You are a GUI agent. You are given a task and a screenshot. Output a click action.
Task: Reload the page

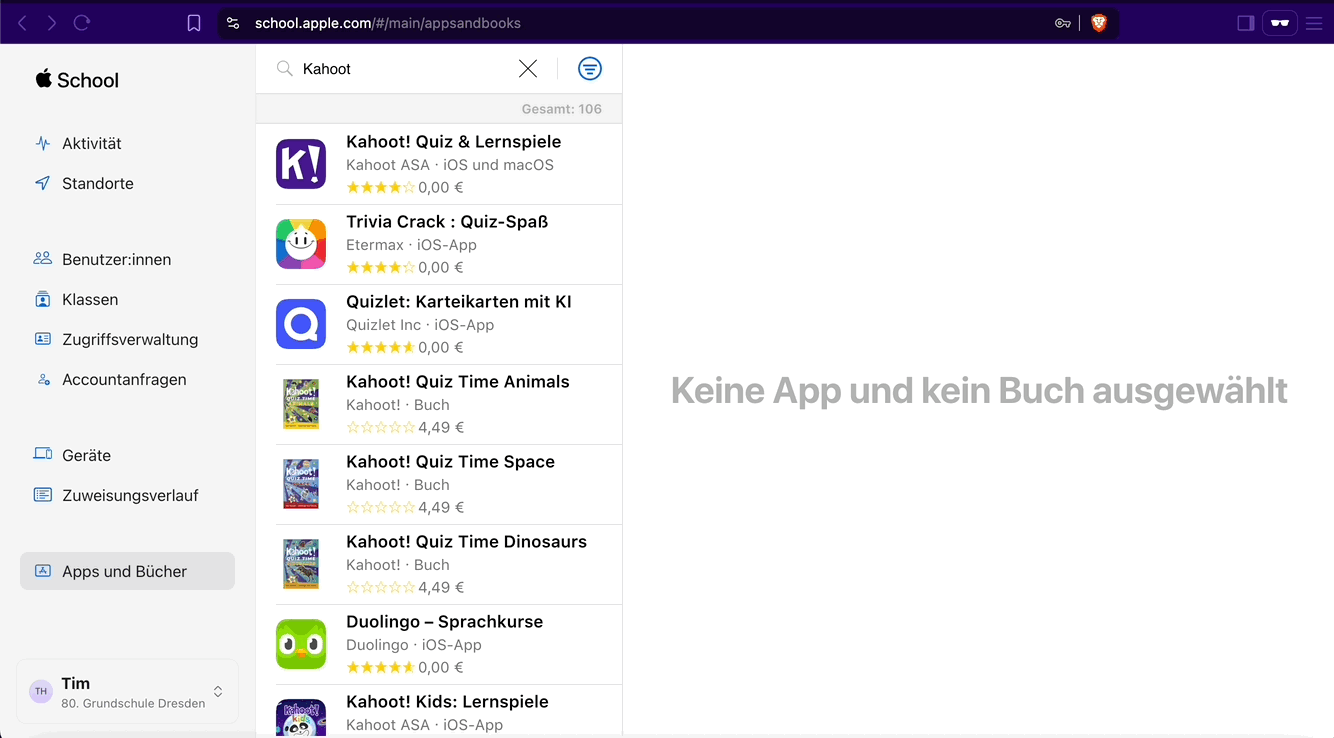[82, 23]
